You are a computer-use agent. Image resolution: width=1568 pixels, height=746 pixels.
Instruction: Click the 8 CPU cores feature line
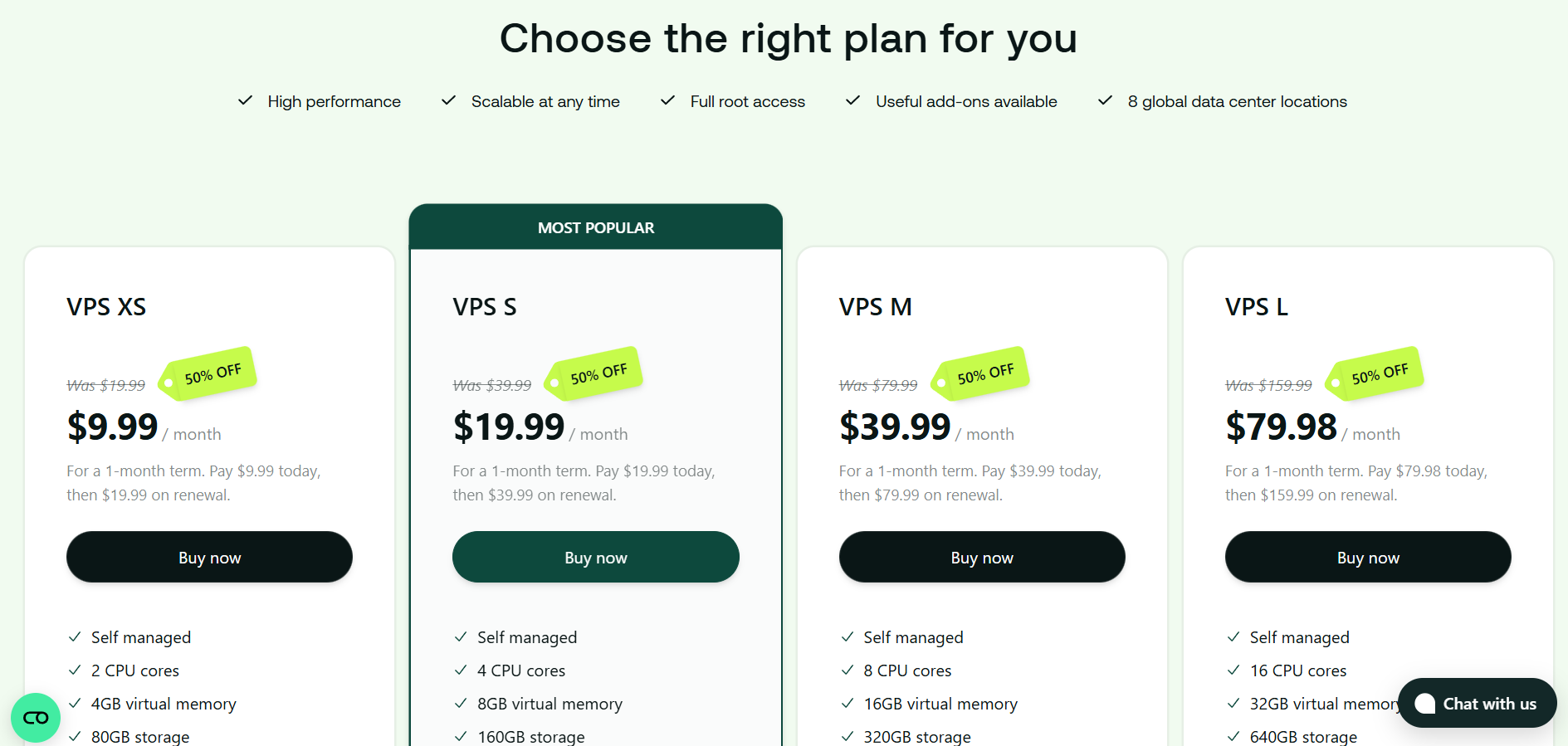pyautogui.click(x=907, y=670)
